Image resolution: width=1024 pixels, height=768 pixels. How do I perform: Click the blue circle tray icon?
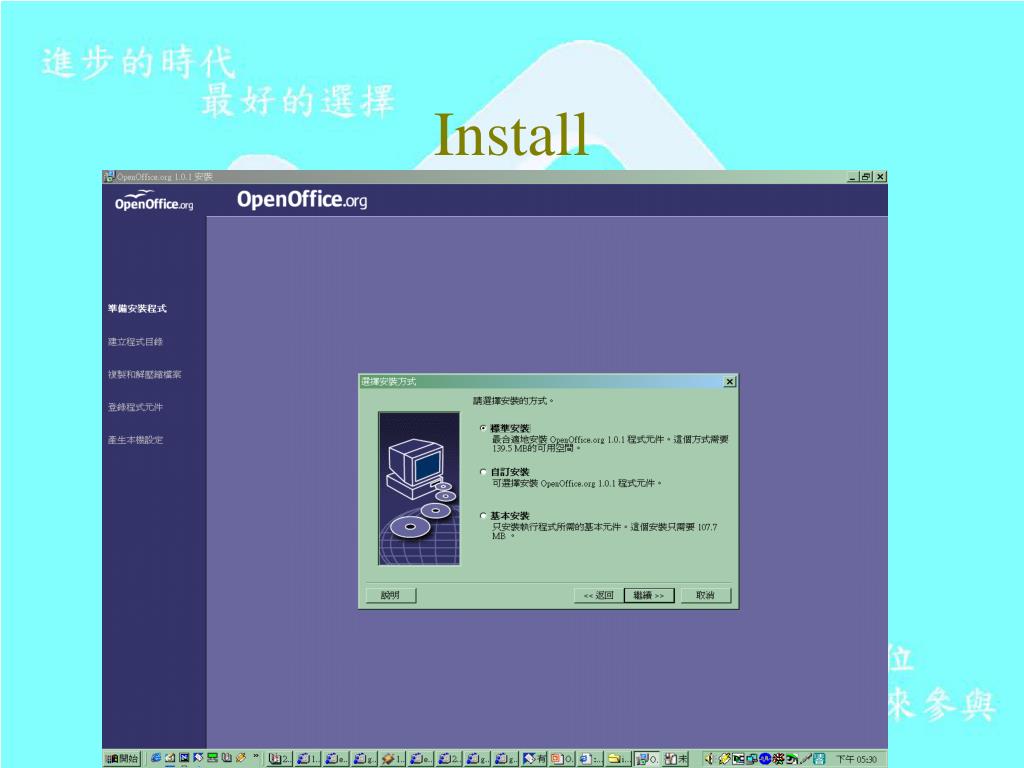pos(765,759)
